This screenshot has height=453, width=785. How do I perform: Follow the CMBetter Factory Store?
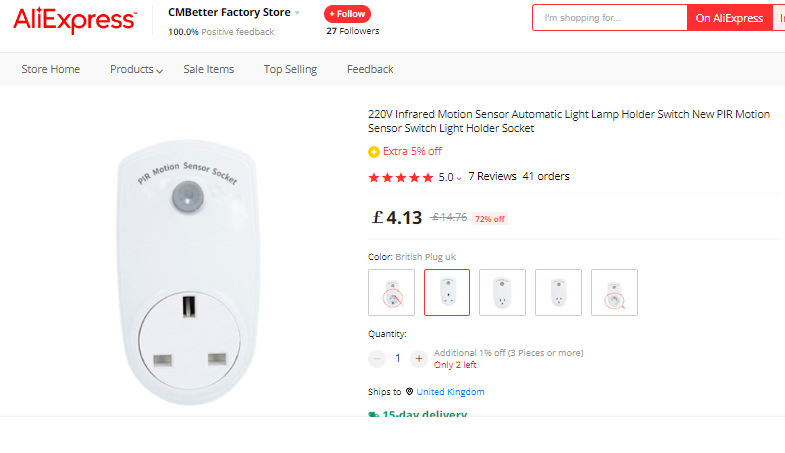point(347,14)
